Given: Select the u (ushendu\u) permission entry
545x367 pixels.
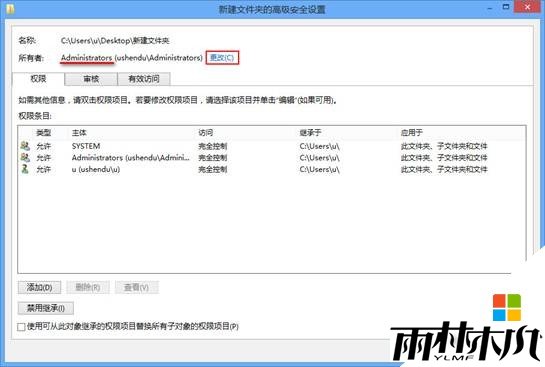Looking at the screenshot, I should pyautogui.click(x=271, y=169).
